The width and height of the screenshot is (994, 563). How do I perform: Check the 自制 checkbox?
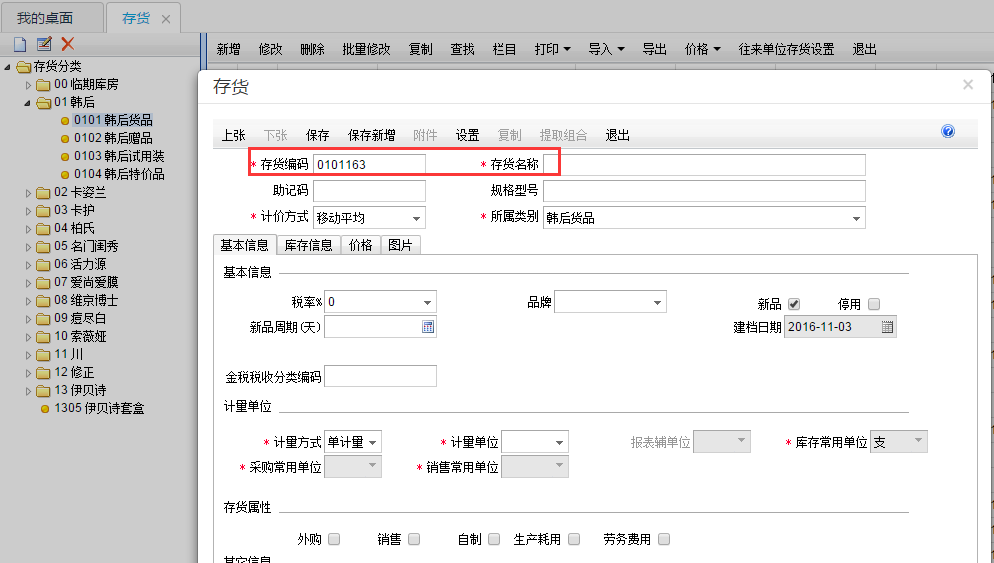tap(494, 539)
